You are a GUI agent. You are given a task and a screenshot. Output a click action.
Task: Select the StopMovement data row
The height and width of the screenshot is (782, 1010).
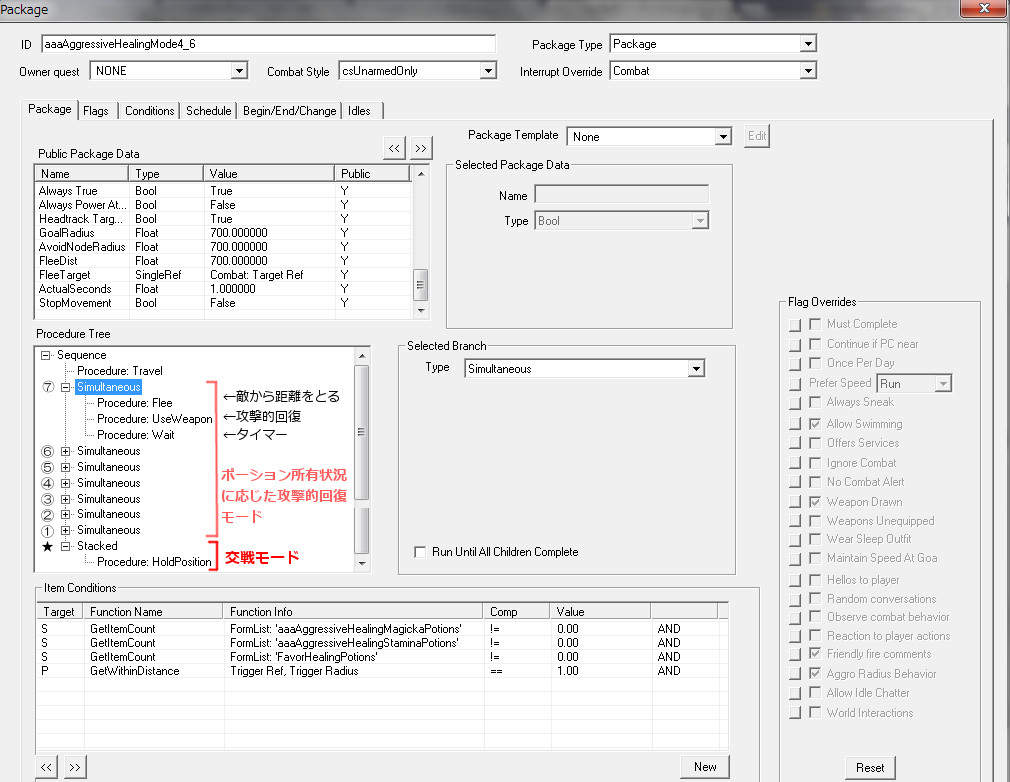(x=224, y=303)
